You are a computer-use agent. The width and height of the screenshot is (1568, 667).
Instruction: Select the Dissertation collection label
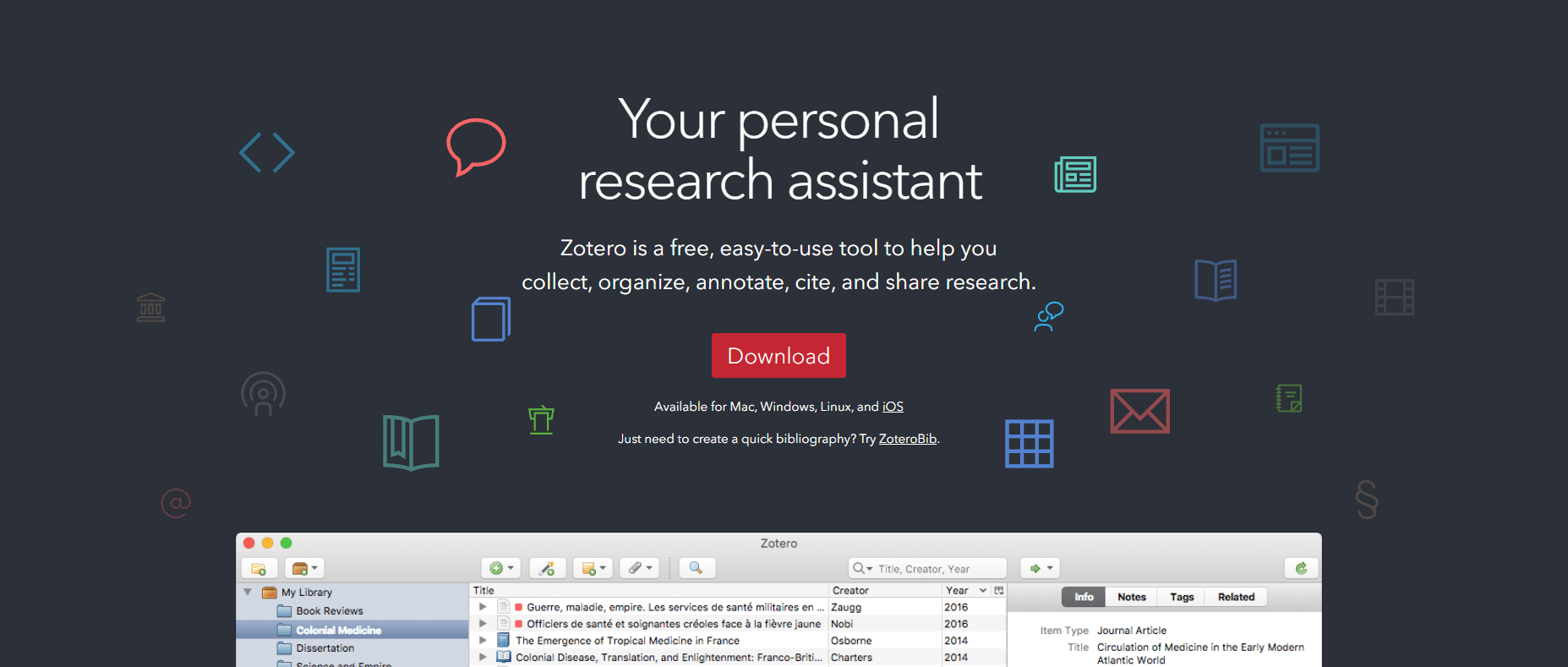pos(325,648)
